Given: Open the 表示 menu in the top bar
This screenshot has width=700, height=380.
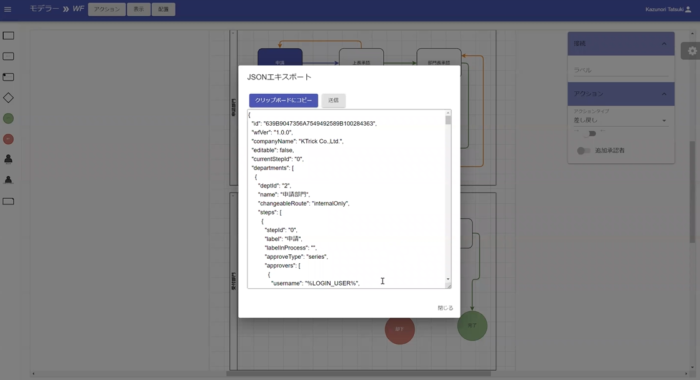Looking at the screenshot, I should click(139, 9).
